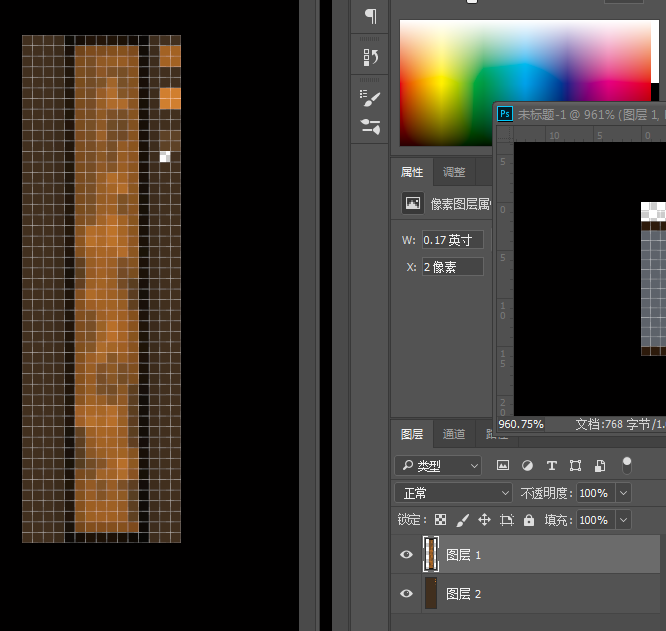The image size is (666, 631).
Task: Select the 图层 2 thumbnail
Action: coord(431,593)
